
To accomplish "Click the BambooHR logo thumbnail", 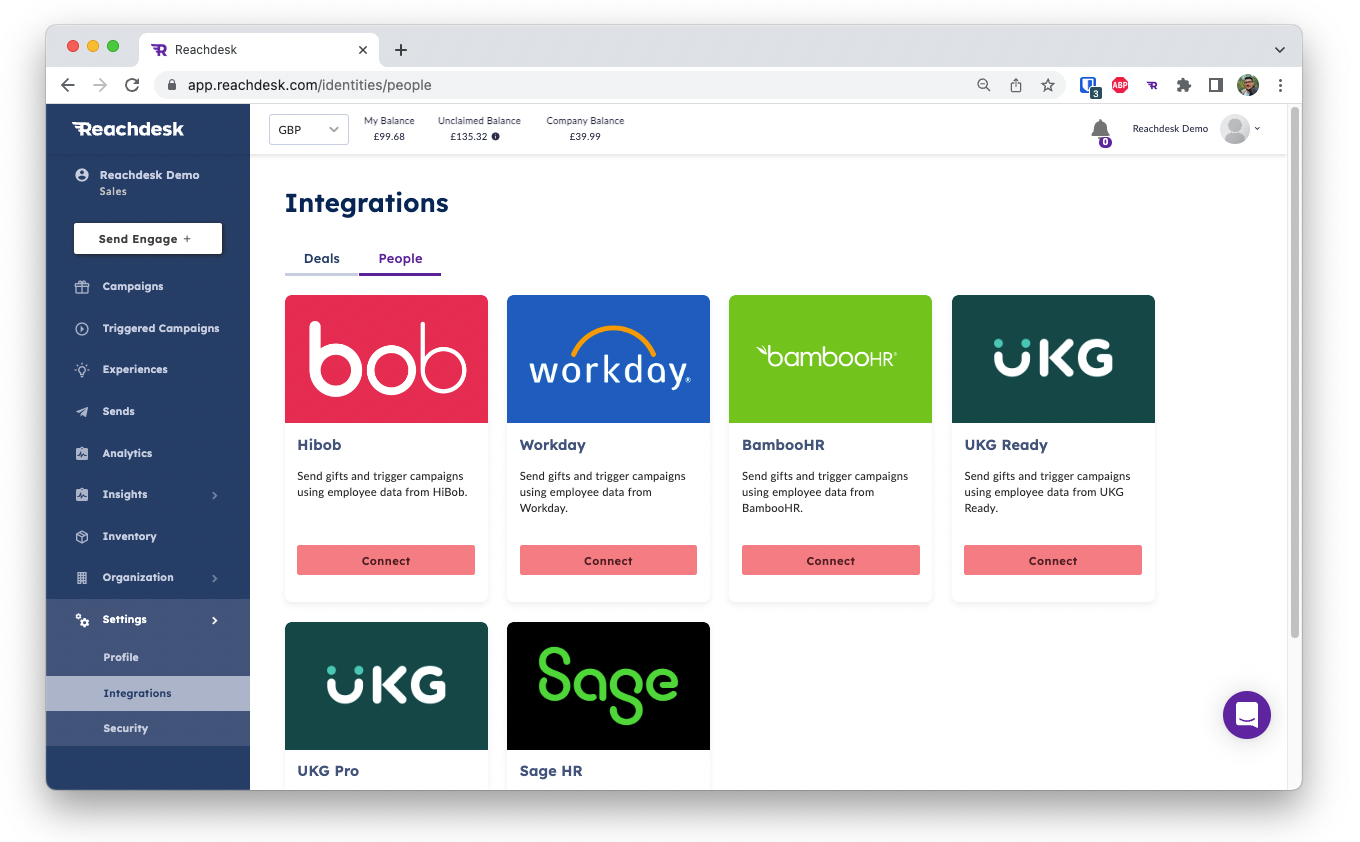I will [830, 359].
